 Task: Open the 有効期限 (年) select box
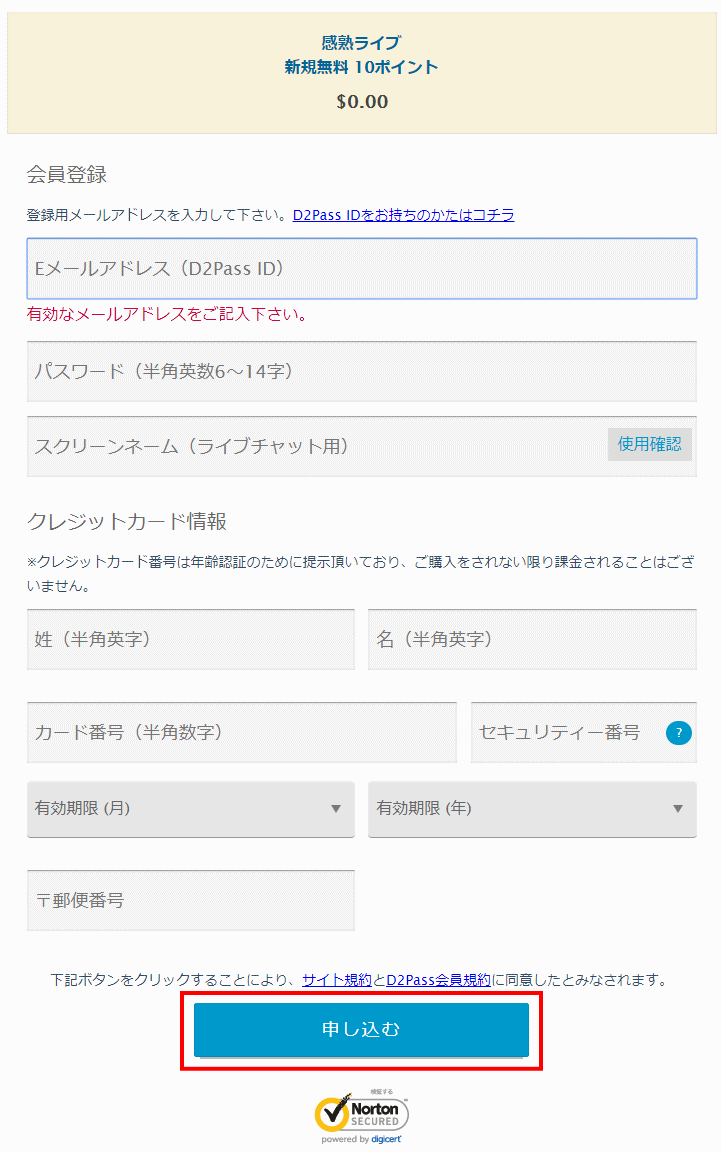[x=520, y=809]
